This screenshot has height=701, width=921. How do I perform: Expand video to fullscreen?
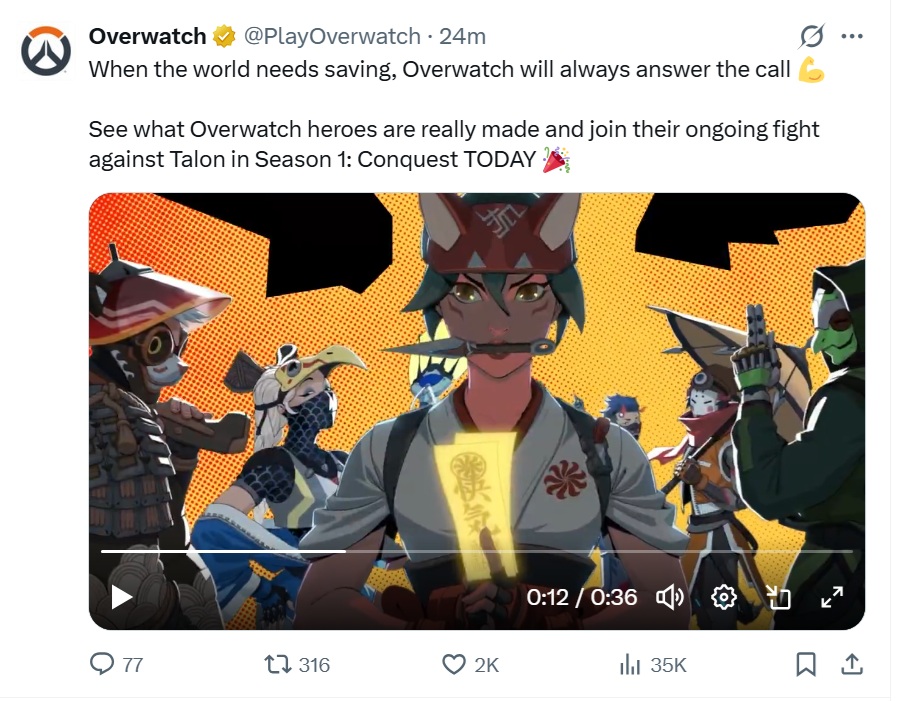[832, 598]
